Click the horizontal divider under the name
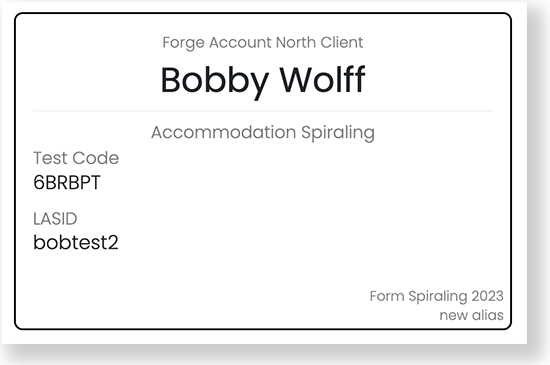The image size is (550, 365). pyautogui.click(x=263, y=111)
